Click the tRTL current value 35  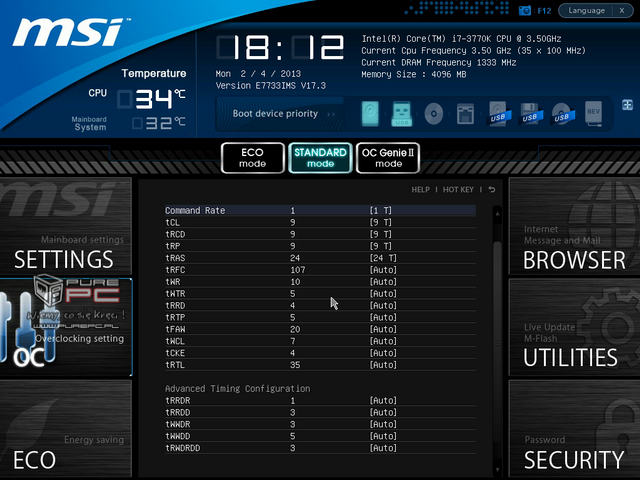click(x=295, y=364)
